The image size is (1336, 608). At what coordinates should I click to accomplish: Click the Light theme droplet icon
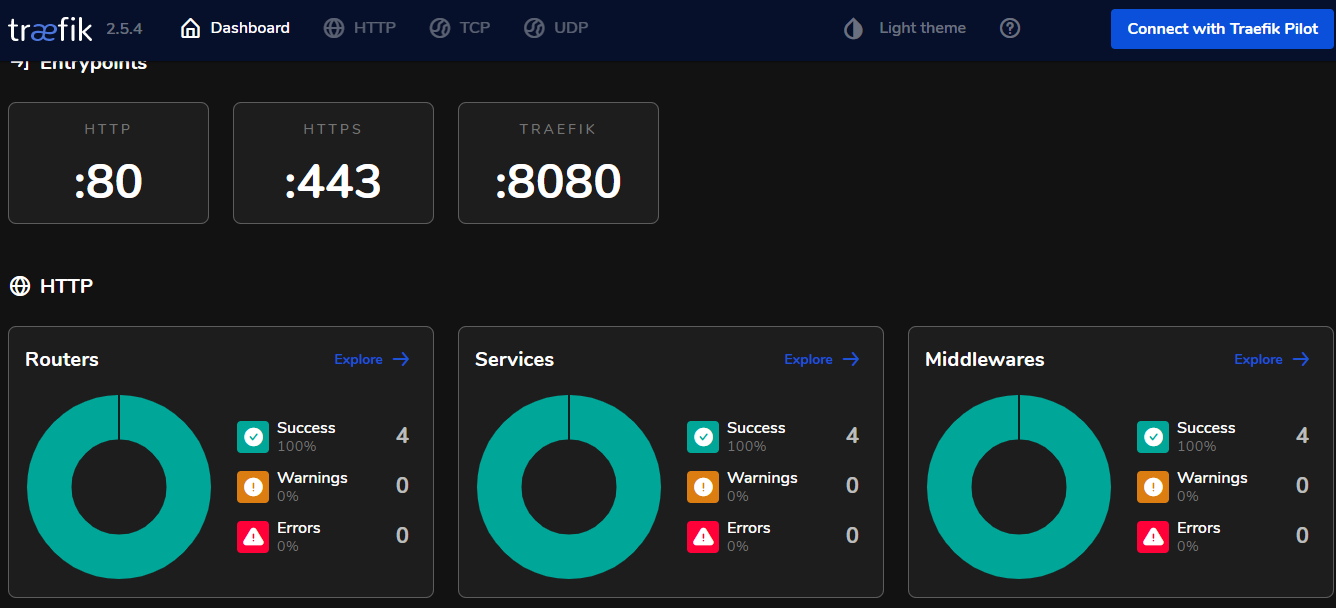point(853,28)
